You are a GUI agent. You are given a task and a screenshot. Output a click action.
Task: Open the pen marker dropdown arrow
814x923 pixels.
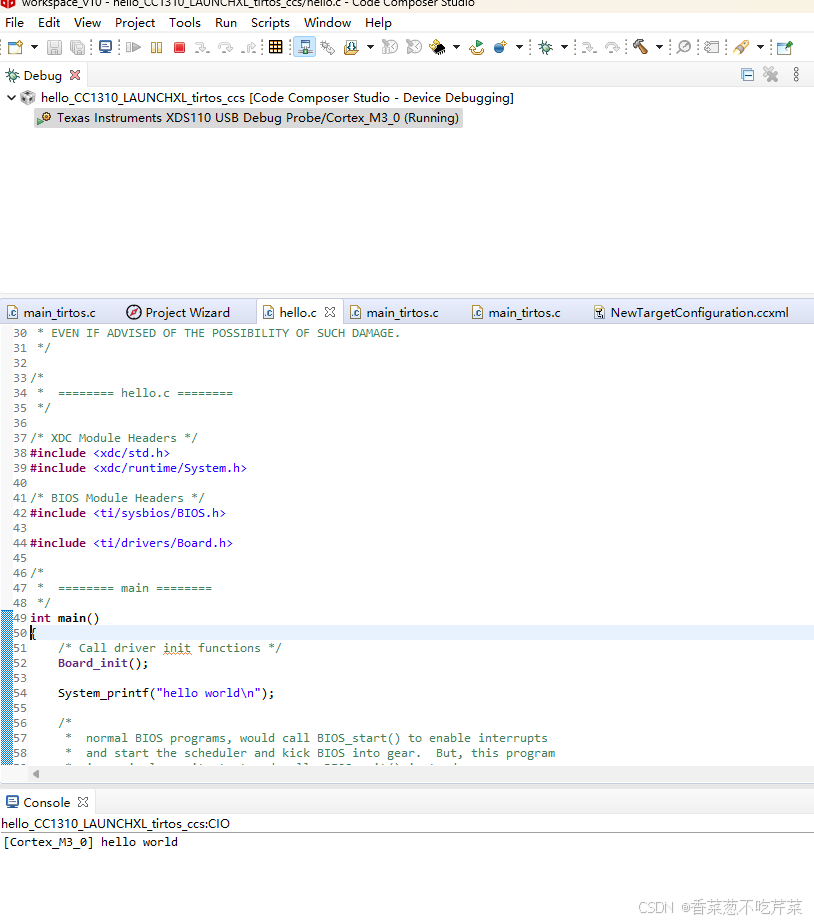[760, 47]
